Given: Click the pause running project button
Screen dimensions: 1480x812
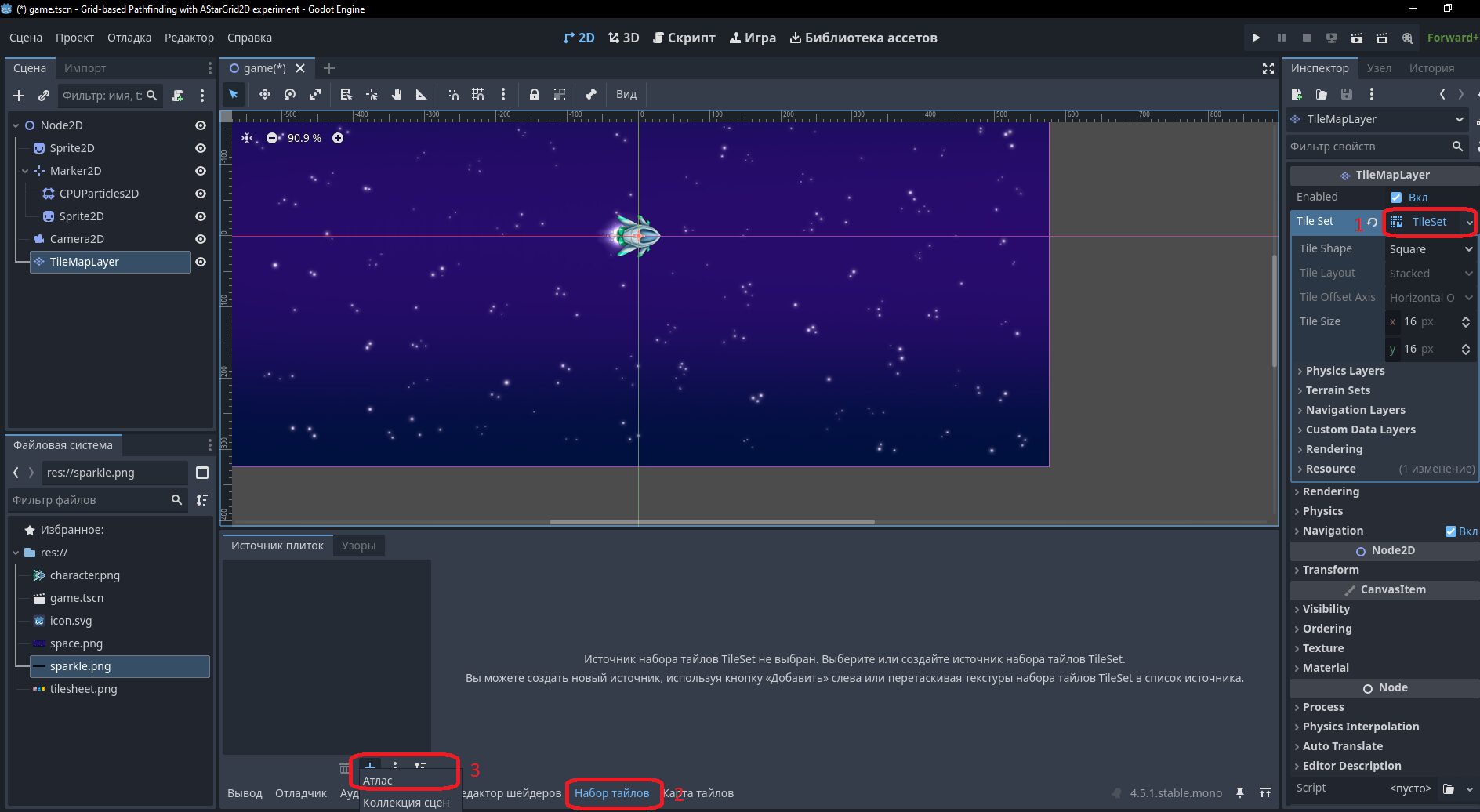Looking at the screenshot, I should (x=1282, y=38).
